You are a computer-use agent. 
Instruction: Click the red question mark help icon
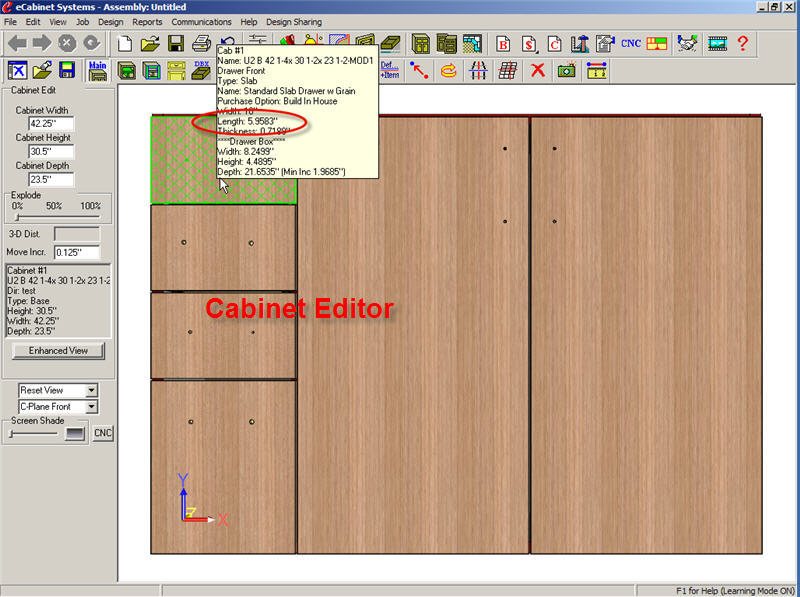point(743,43)
